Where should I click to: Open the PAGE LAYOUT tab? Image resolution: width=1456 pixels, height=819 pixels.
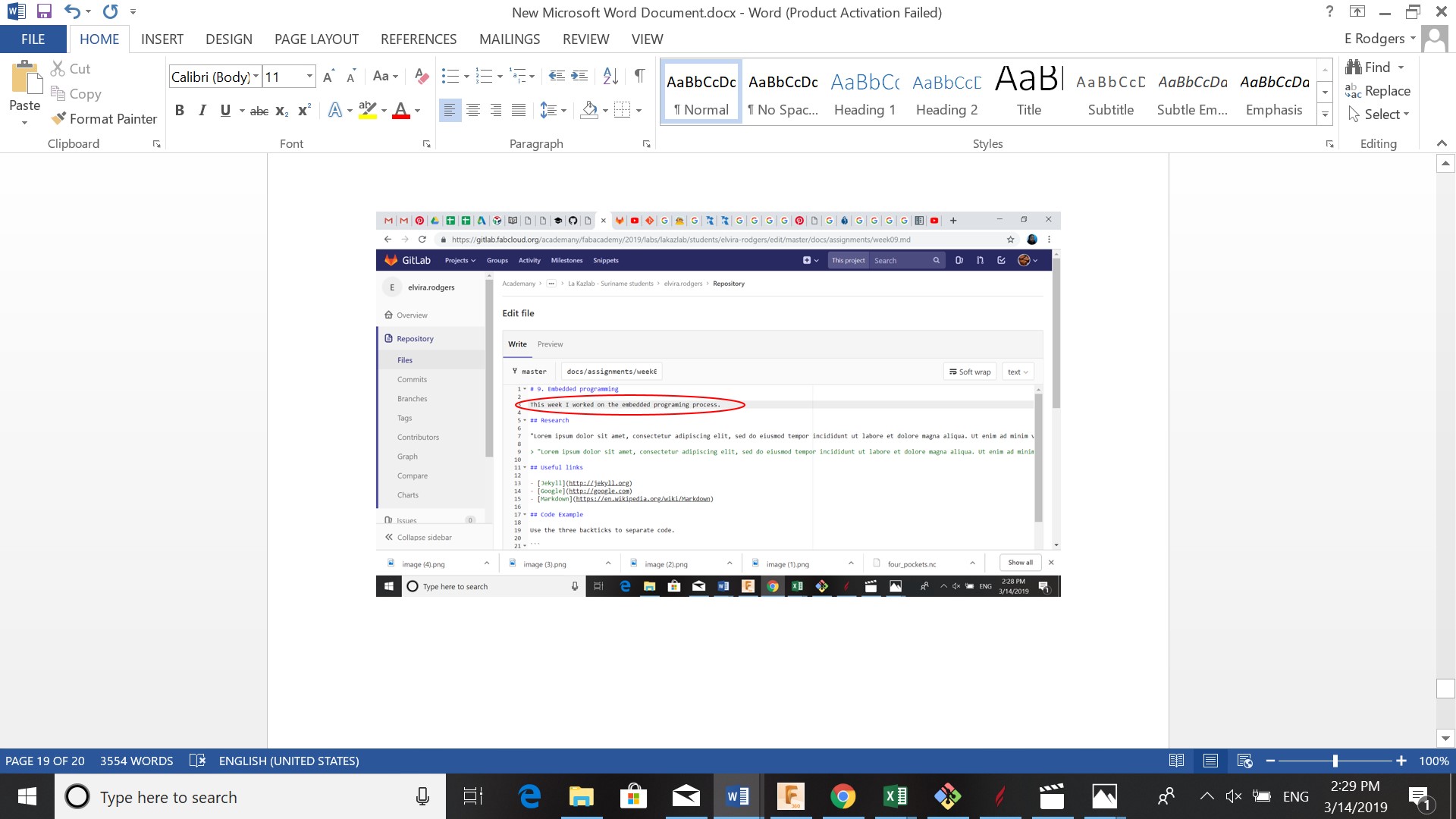[x=316, y=39]
